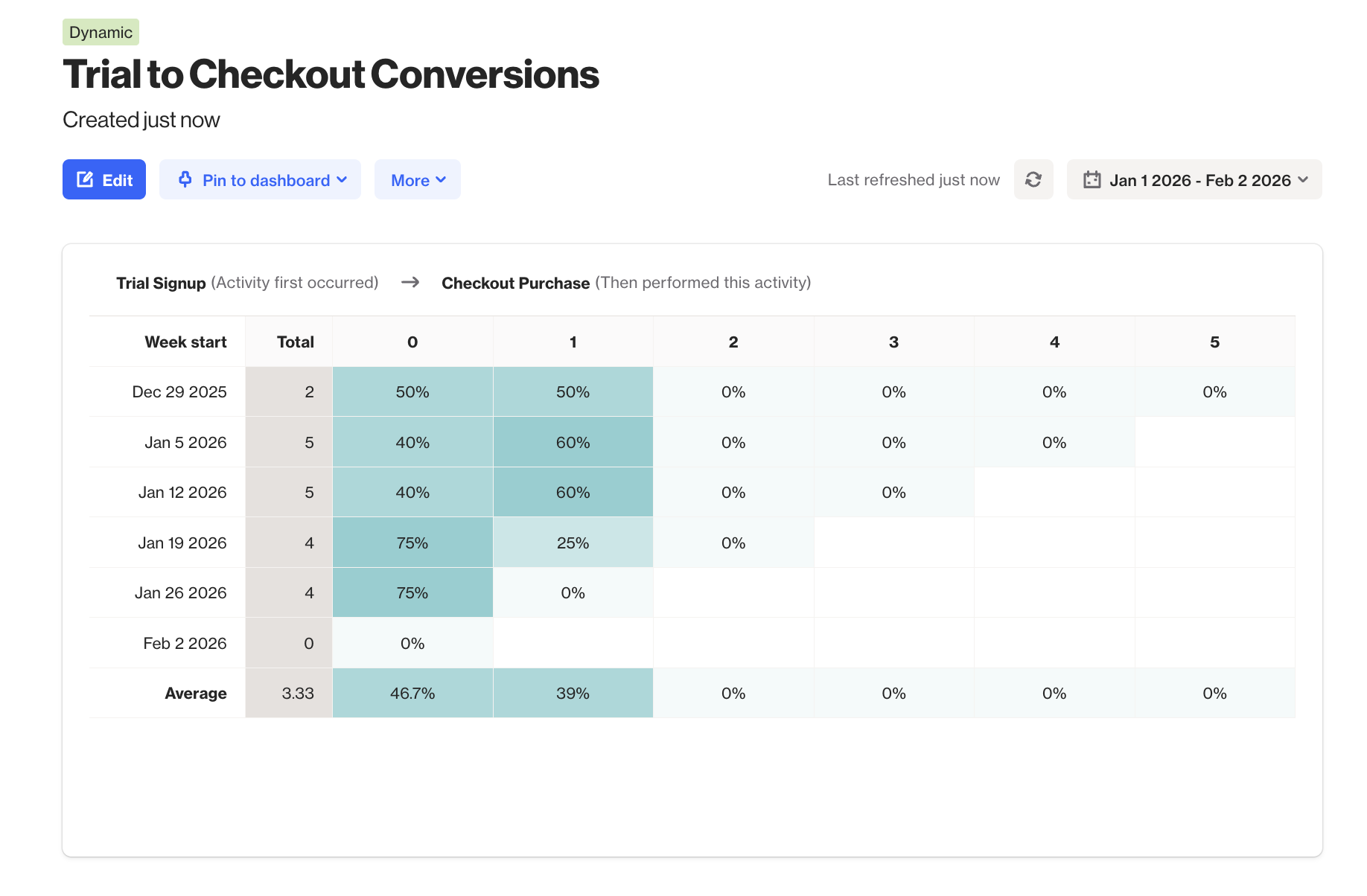
Task: Open the More dropdown menu
Action: pos(417,180)
